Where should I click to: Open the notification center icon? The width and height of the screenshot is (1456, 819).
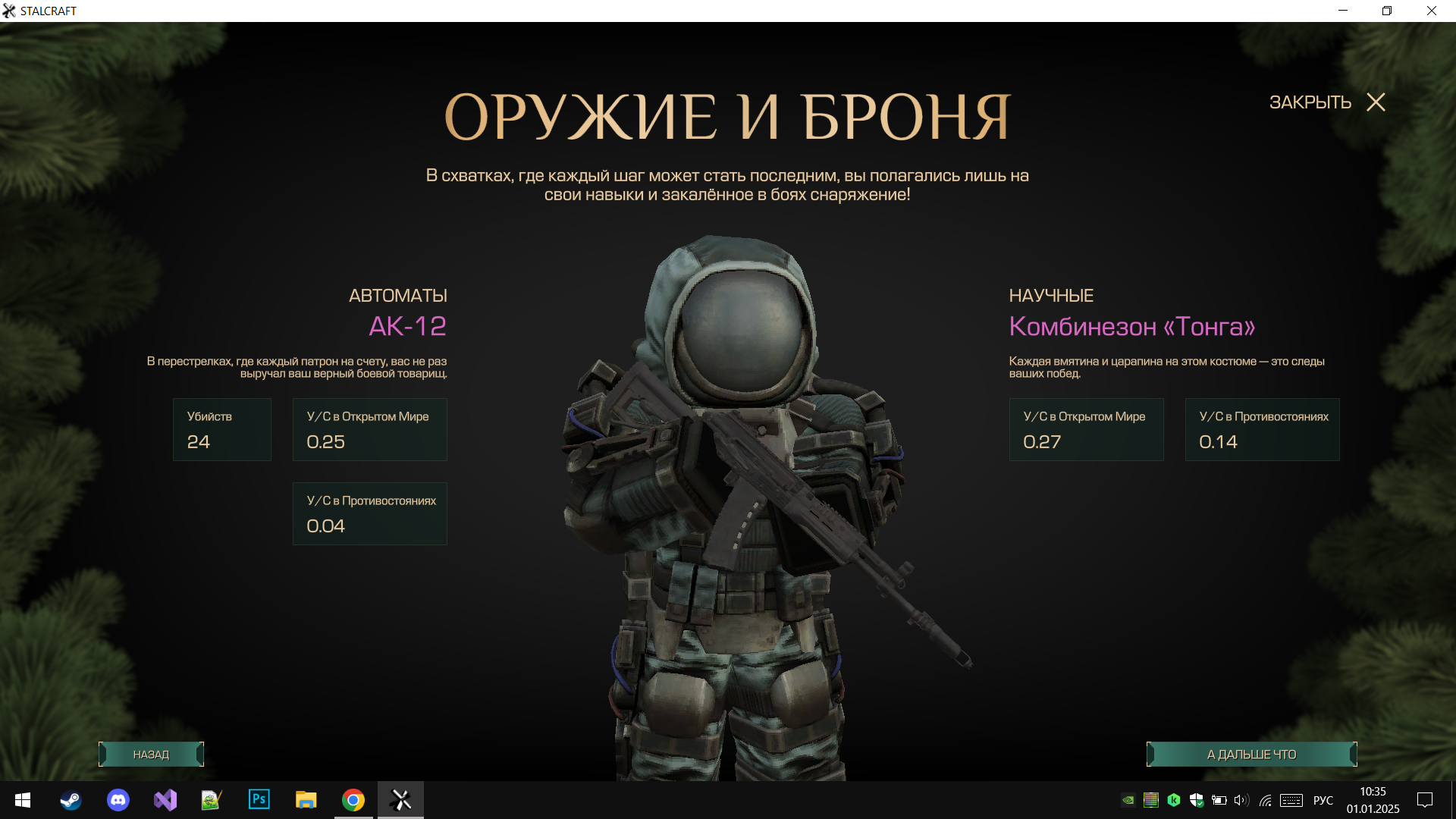click(x=1425, y=800)
